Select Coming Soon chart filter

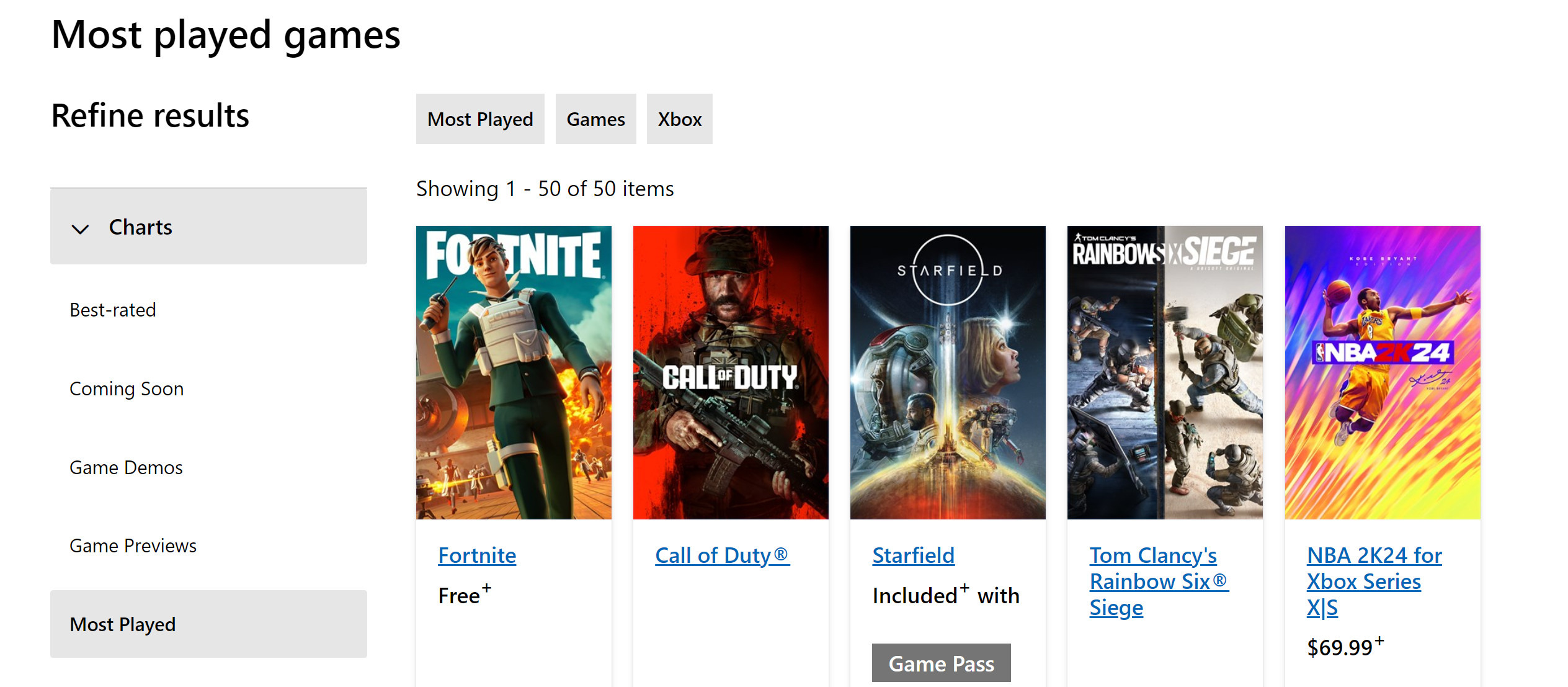pos(127,388)
